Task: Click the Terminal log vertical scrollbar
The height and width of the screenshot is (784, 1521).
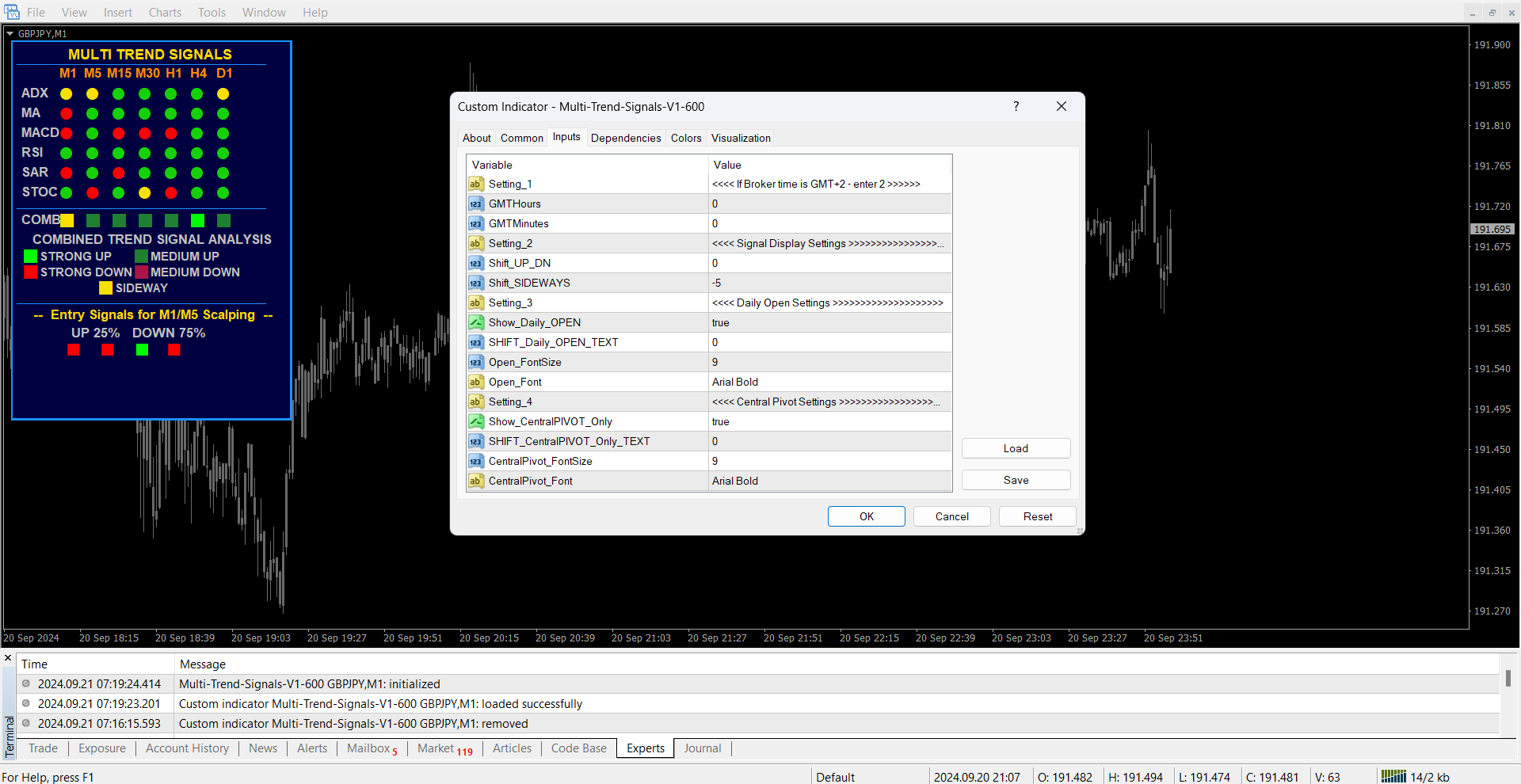Action: (1508, 678)
